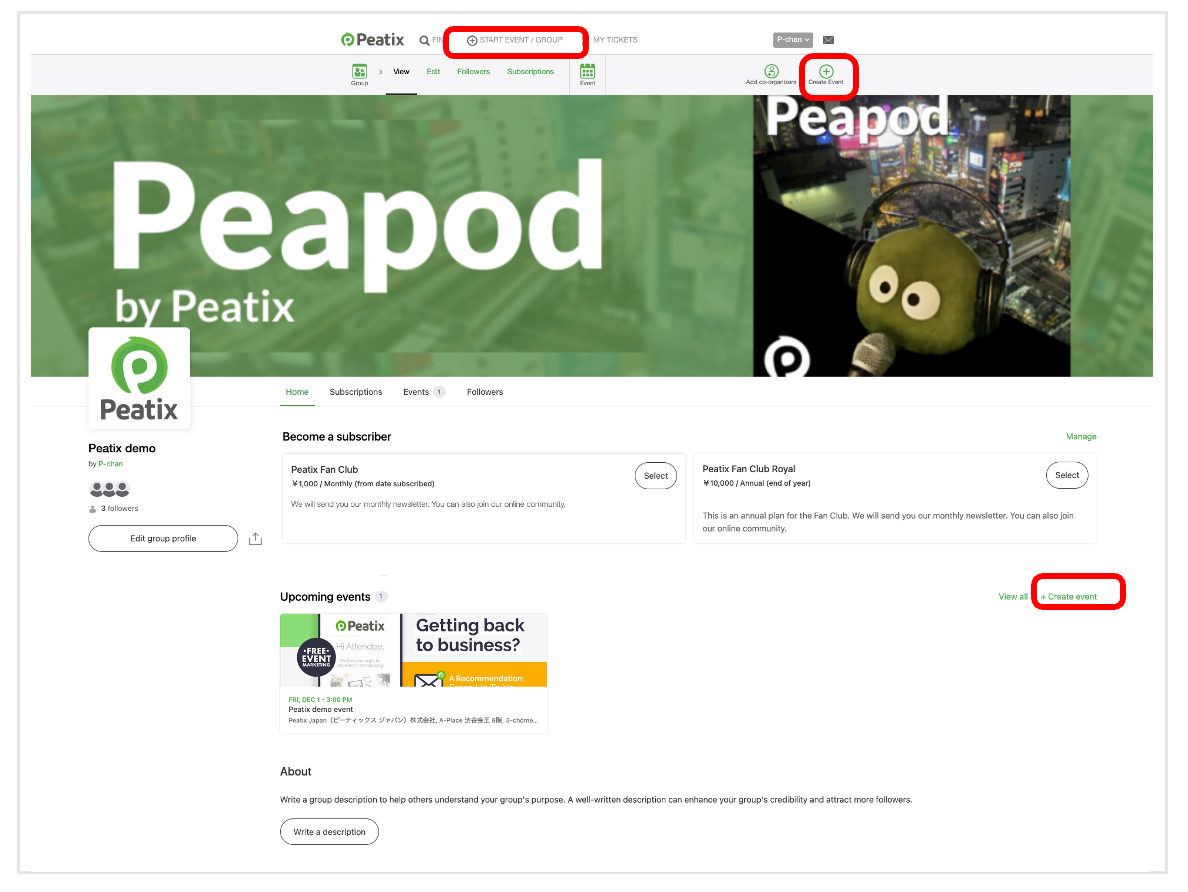Image resolution: width=1188 pixels, height=892 pixels.
Task: Select the Peatix Fan Club Royal plan
Action: (x=1067, y=475)
